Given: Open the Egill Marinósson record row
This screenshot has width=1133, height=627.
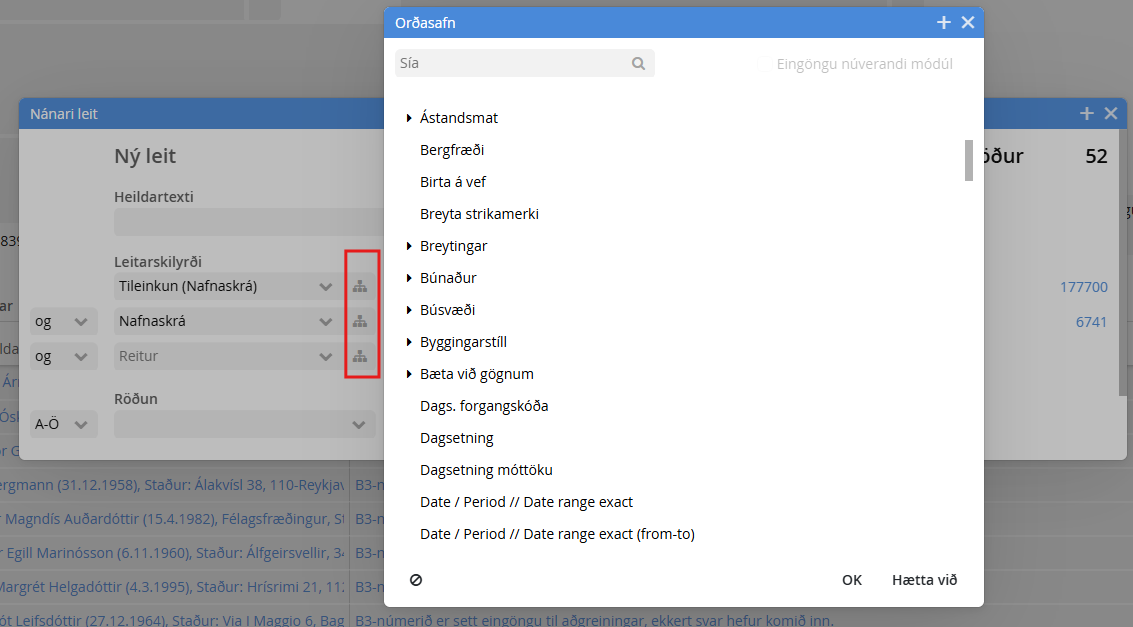Looking at the screenshot, I should [x=174, y=553].
